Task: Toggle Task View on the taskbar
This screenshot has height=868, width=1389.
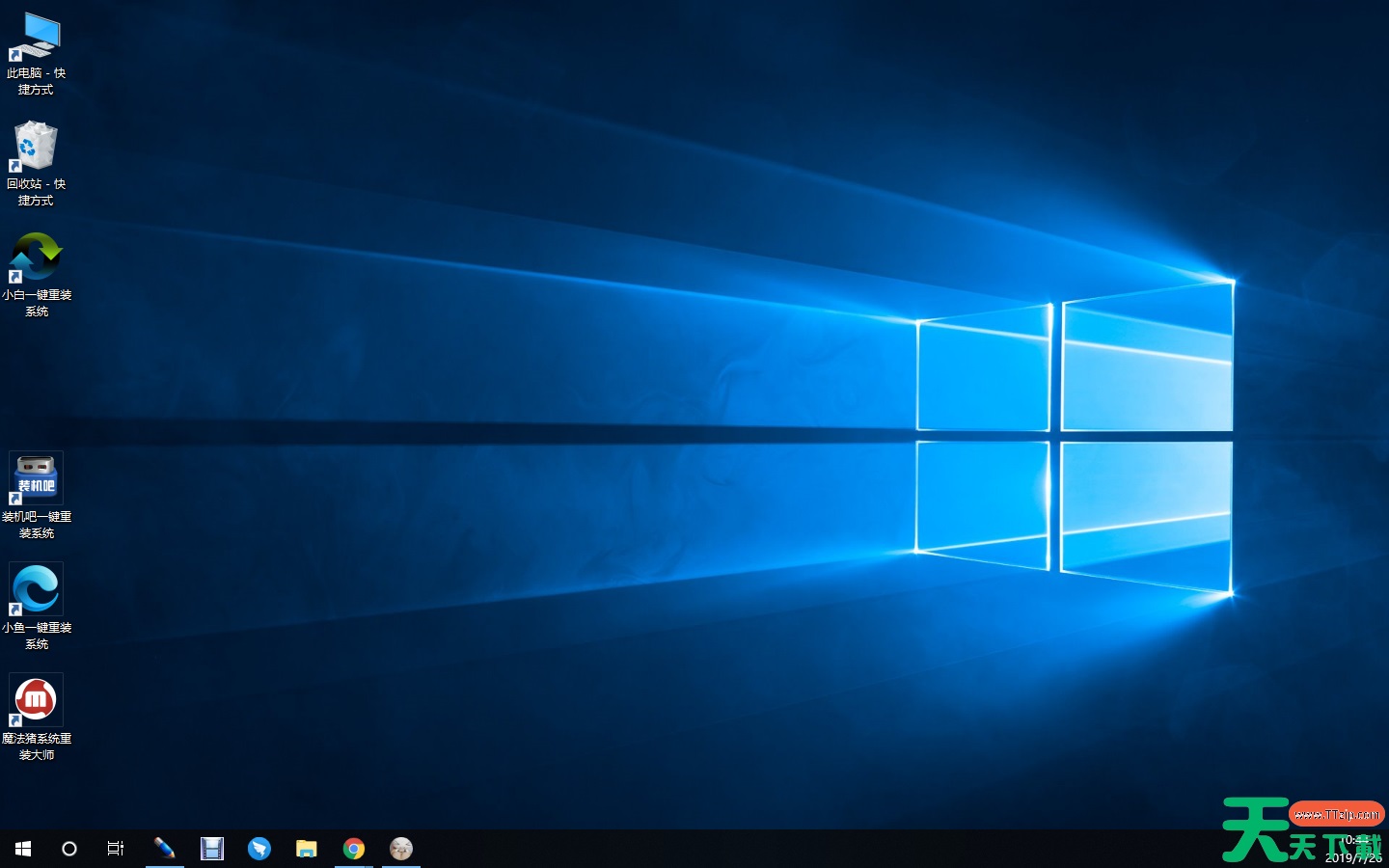Action: (x=115, y=849)
